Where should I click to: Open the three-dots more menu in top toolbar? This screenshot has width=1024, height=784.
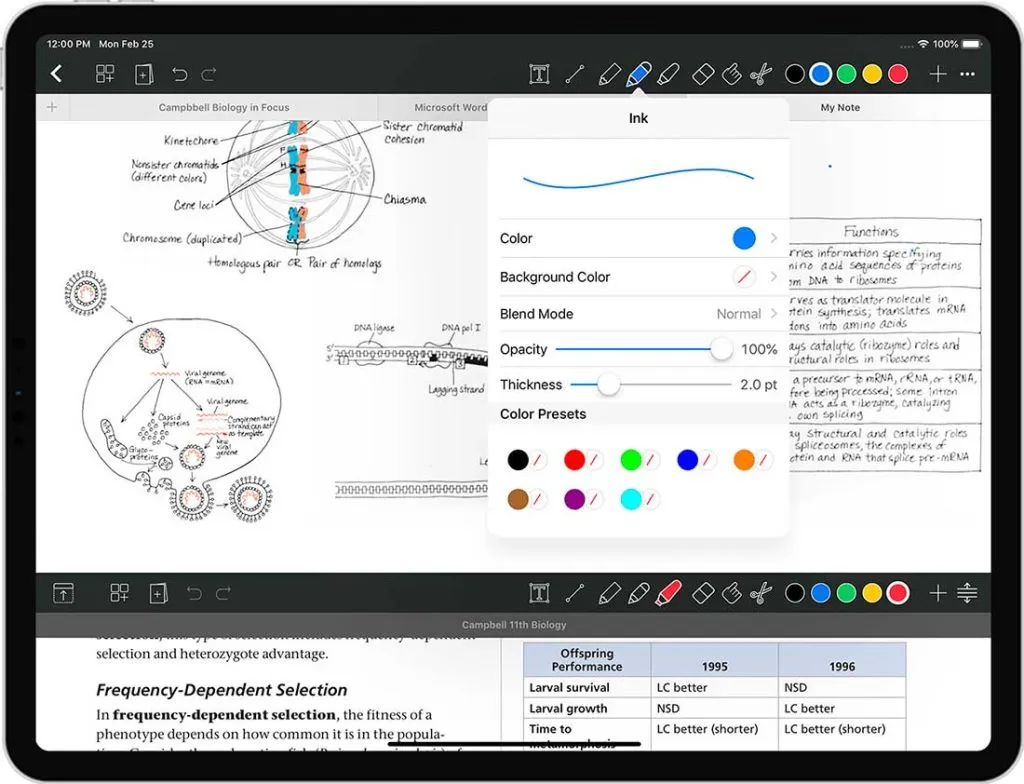967,74
